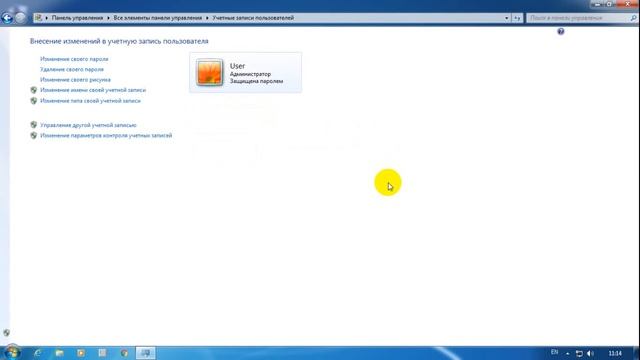640x360 pixels.
Task: Expand arrow after 'Панель управления' breadcrumb
Action: tap(108, 18)
